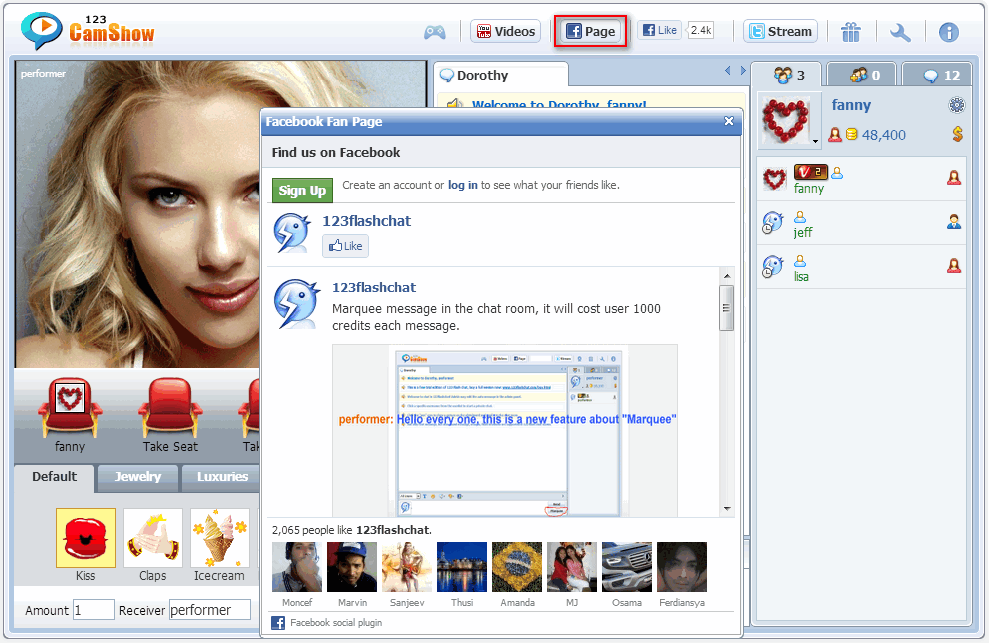This screenshot has width=989, height=643.
Task: Open the games controller icon
Action: click(434, 32)
